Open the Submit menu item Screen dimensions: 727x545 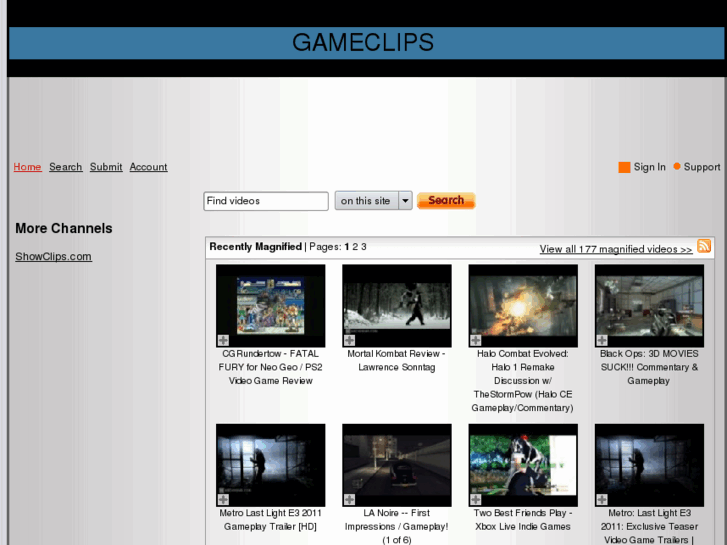(x=106, y=167)
